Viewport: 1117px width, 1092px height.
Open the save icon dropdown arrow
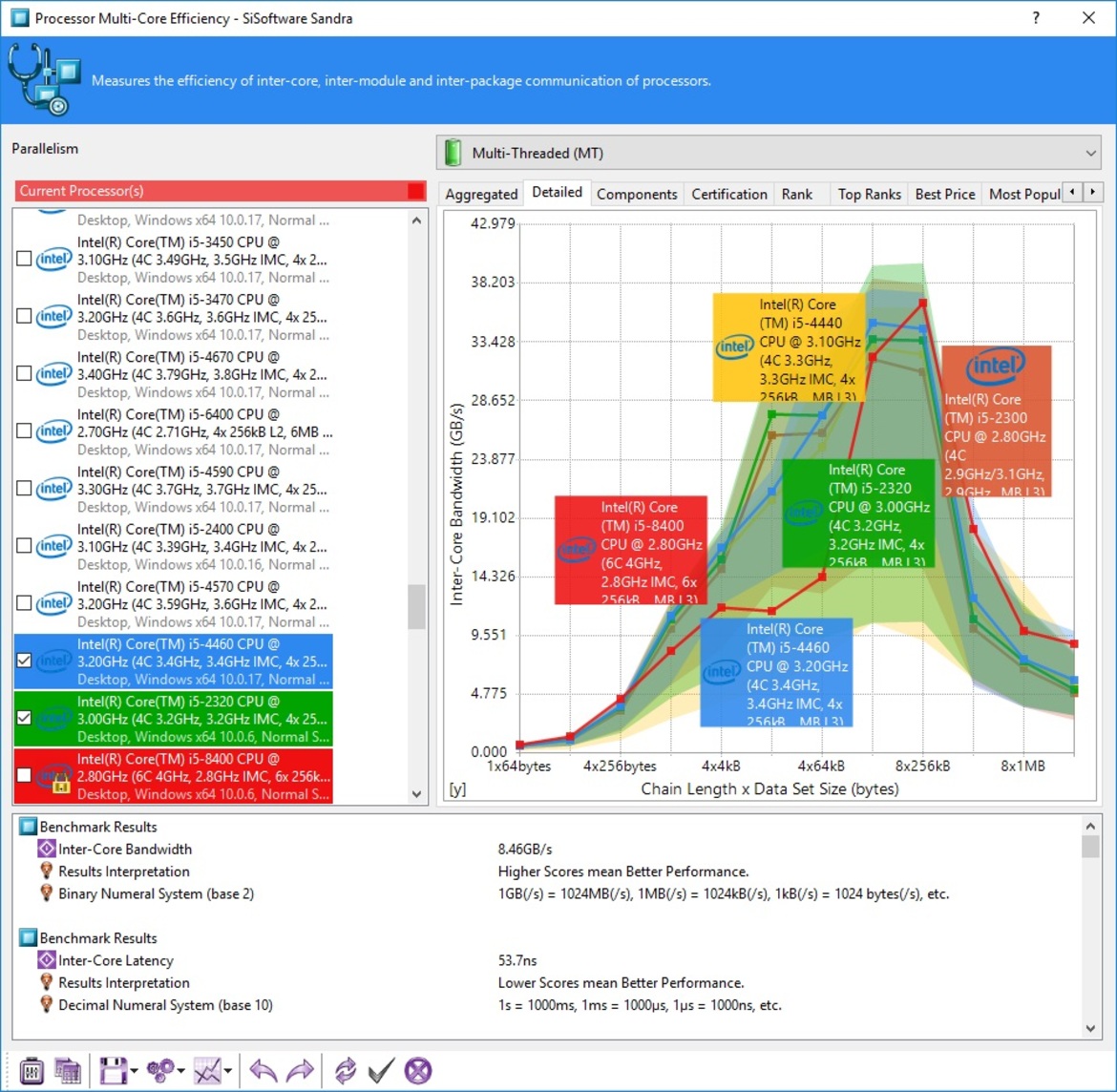134,1071
